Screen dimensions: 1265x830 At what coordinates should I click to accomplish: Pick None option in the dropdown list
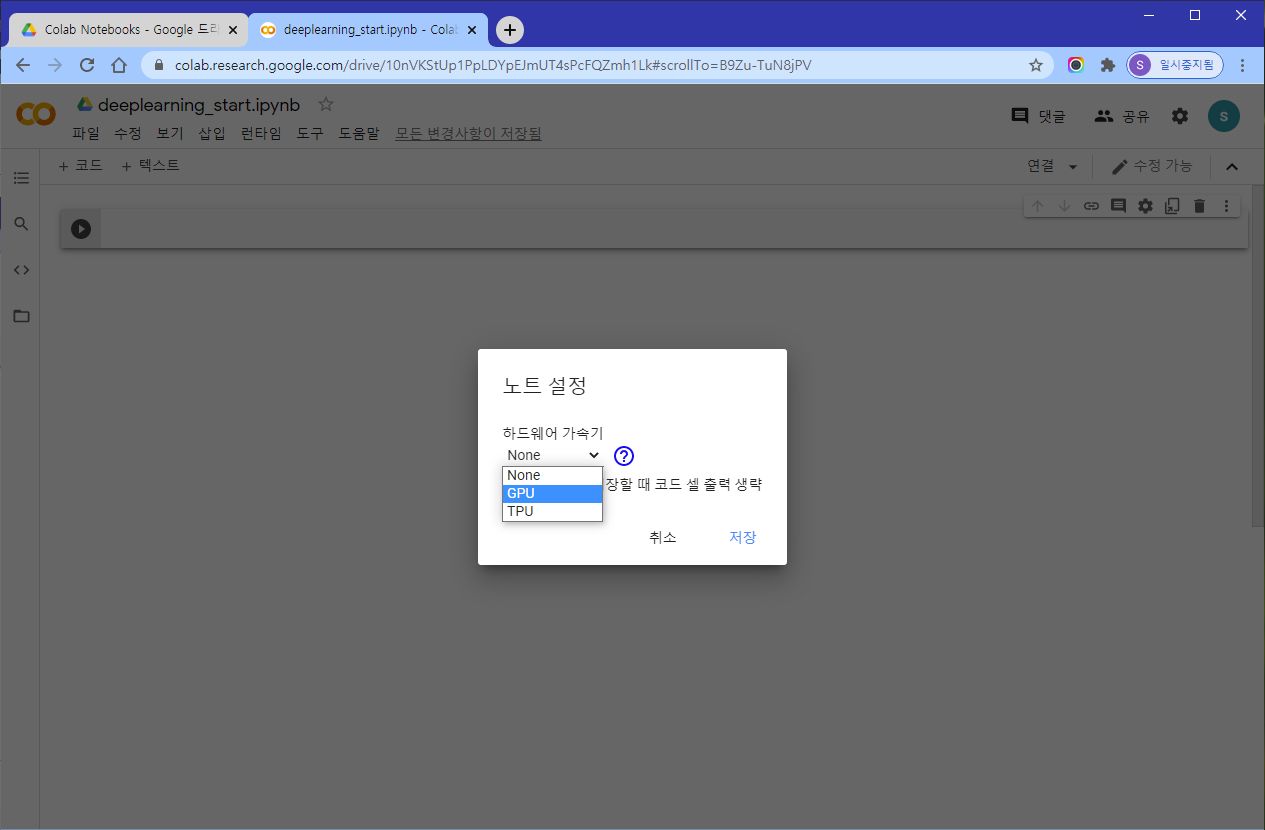pyautogui.click(x=552, y=475)
